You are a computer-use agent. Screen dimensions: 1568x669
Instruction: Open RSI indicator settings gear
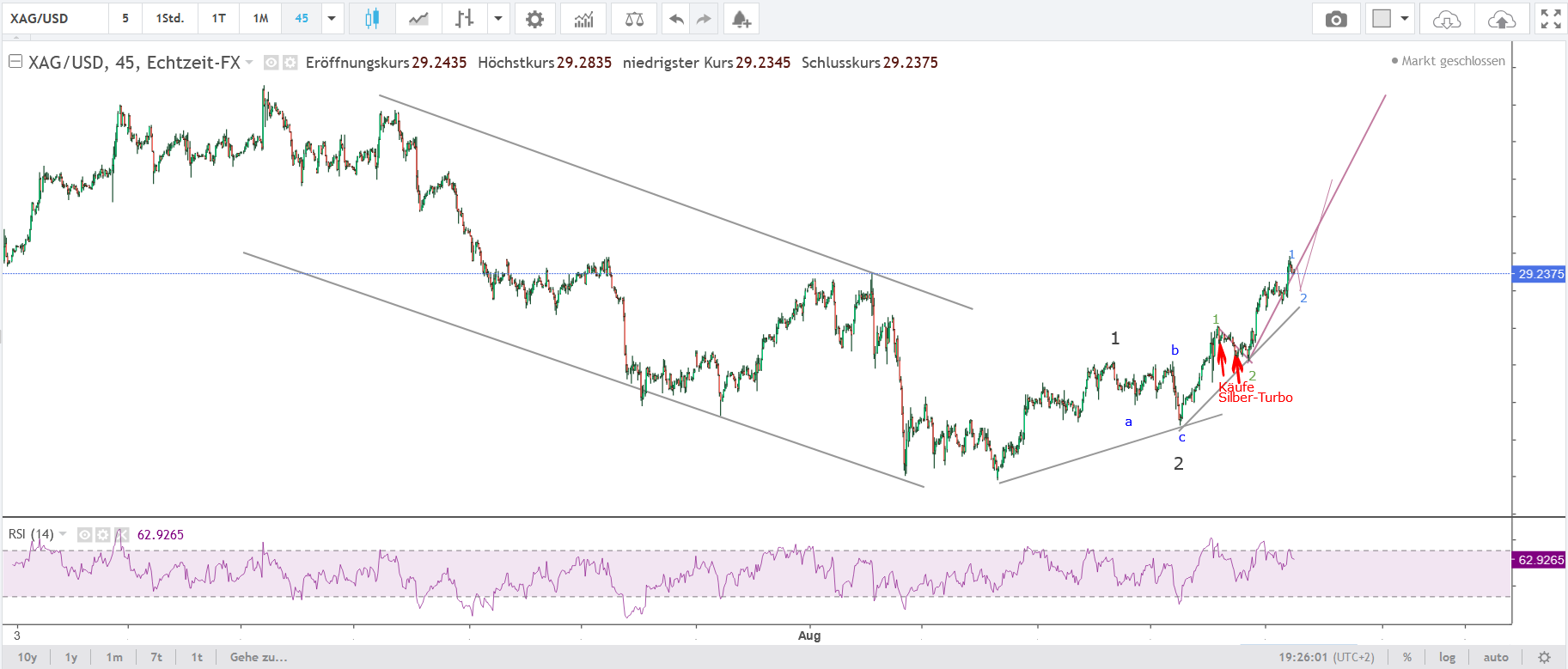103,535
